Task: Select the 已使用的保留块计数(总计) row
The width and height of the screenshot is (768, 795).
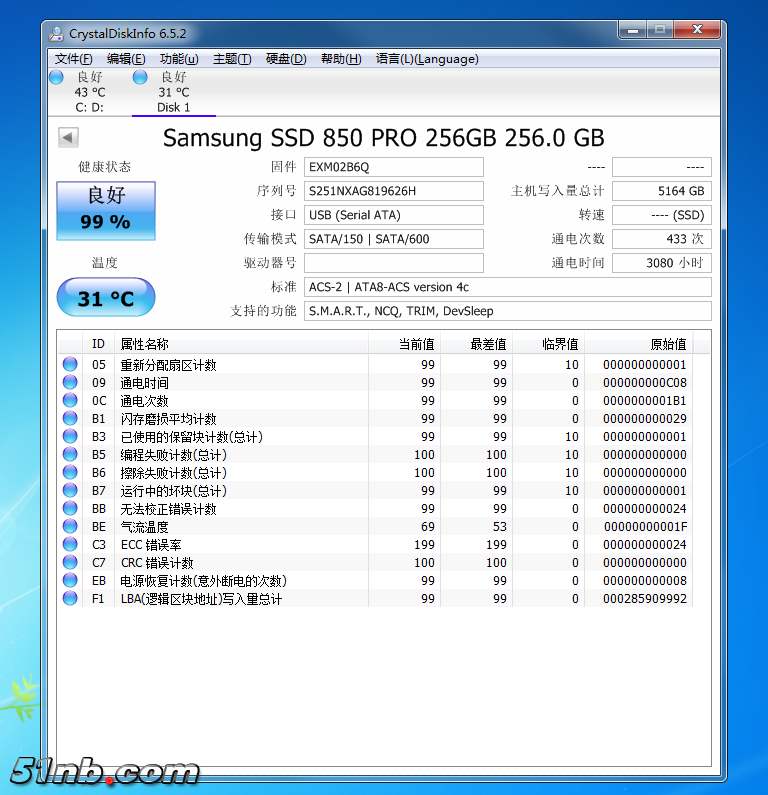Action: (375, 437)
